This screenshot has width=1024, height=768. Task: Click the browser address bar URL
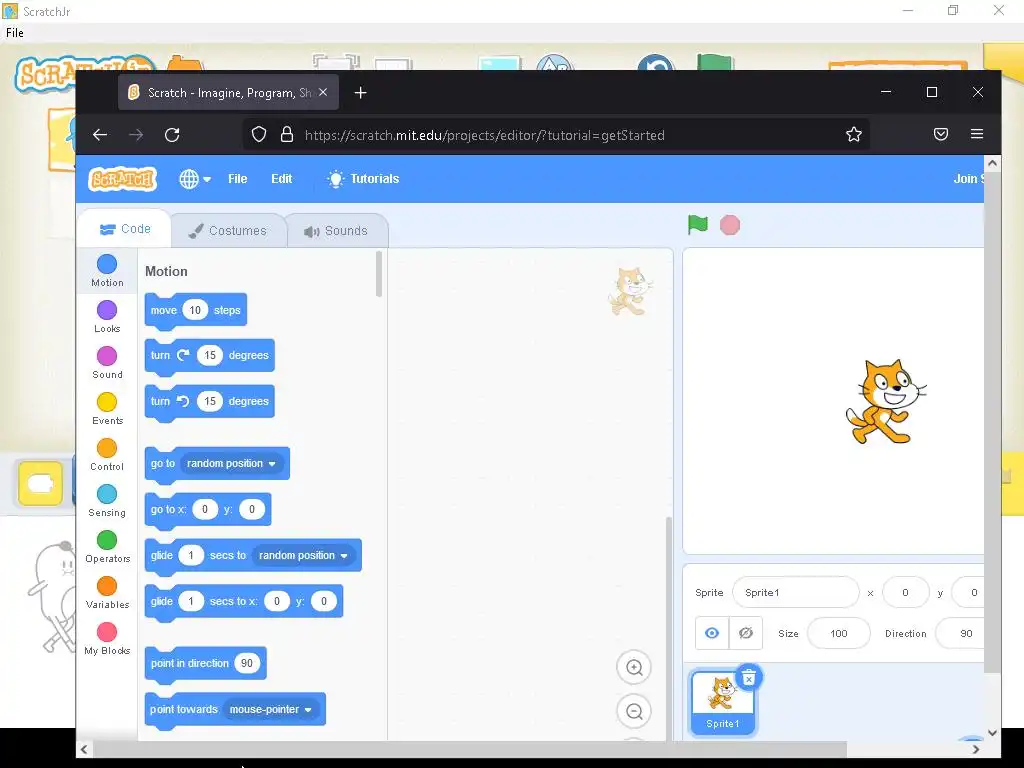485,135
